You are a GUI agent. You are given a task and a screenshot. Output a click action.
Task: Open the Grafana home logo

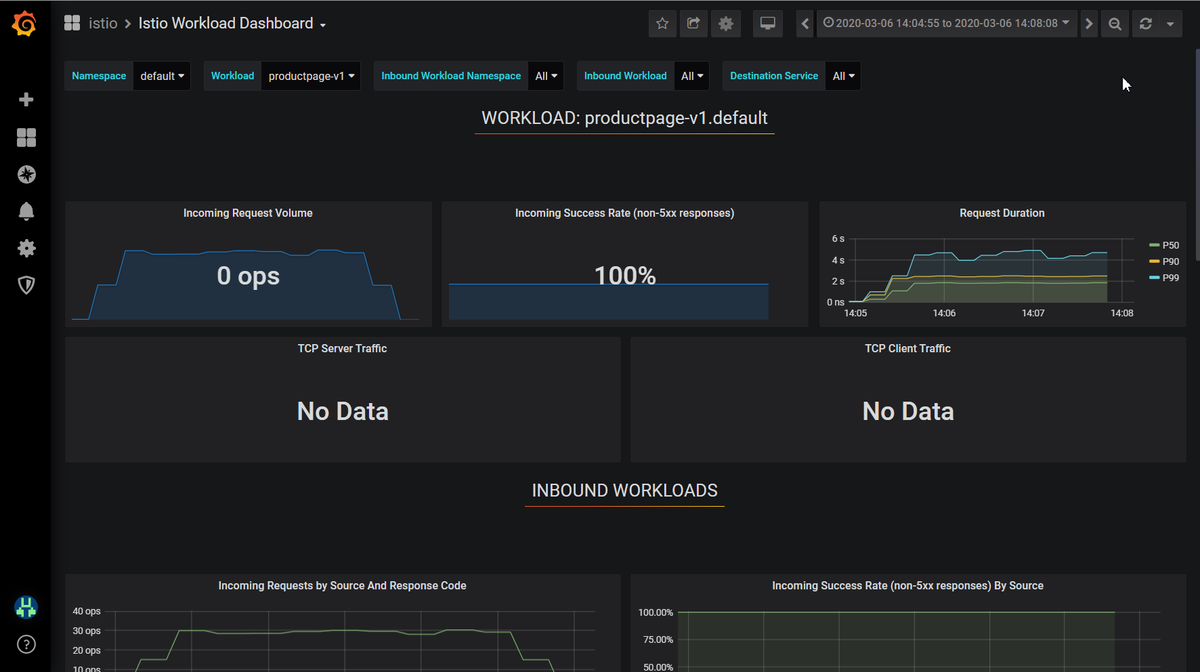click(25, 24)
